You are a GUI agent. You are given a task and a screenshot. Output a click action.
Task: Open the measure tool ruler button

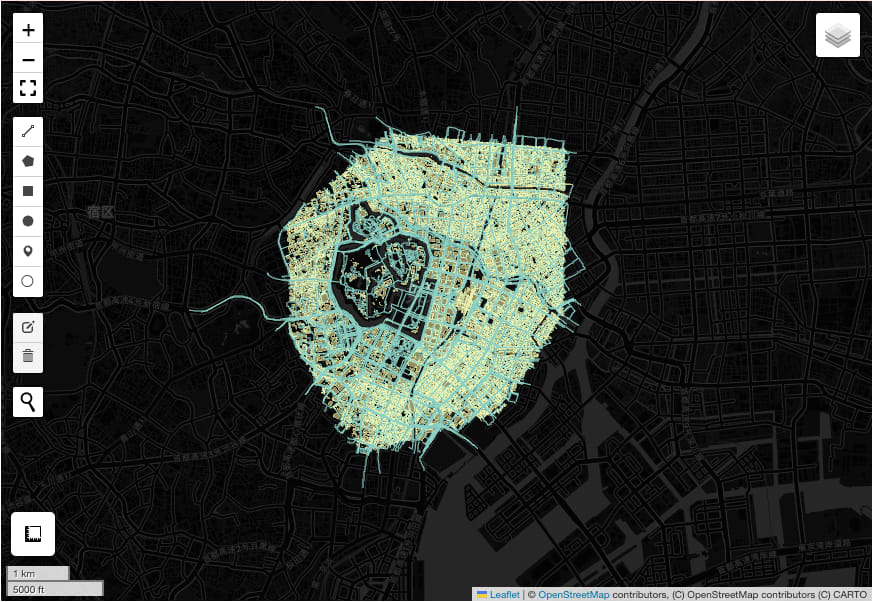click(x=33, y=534)
